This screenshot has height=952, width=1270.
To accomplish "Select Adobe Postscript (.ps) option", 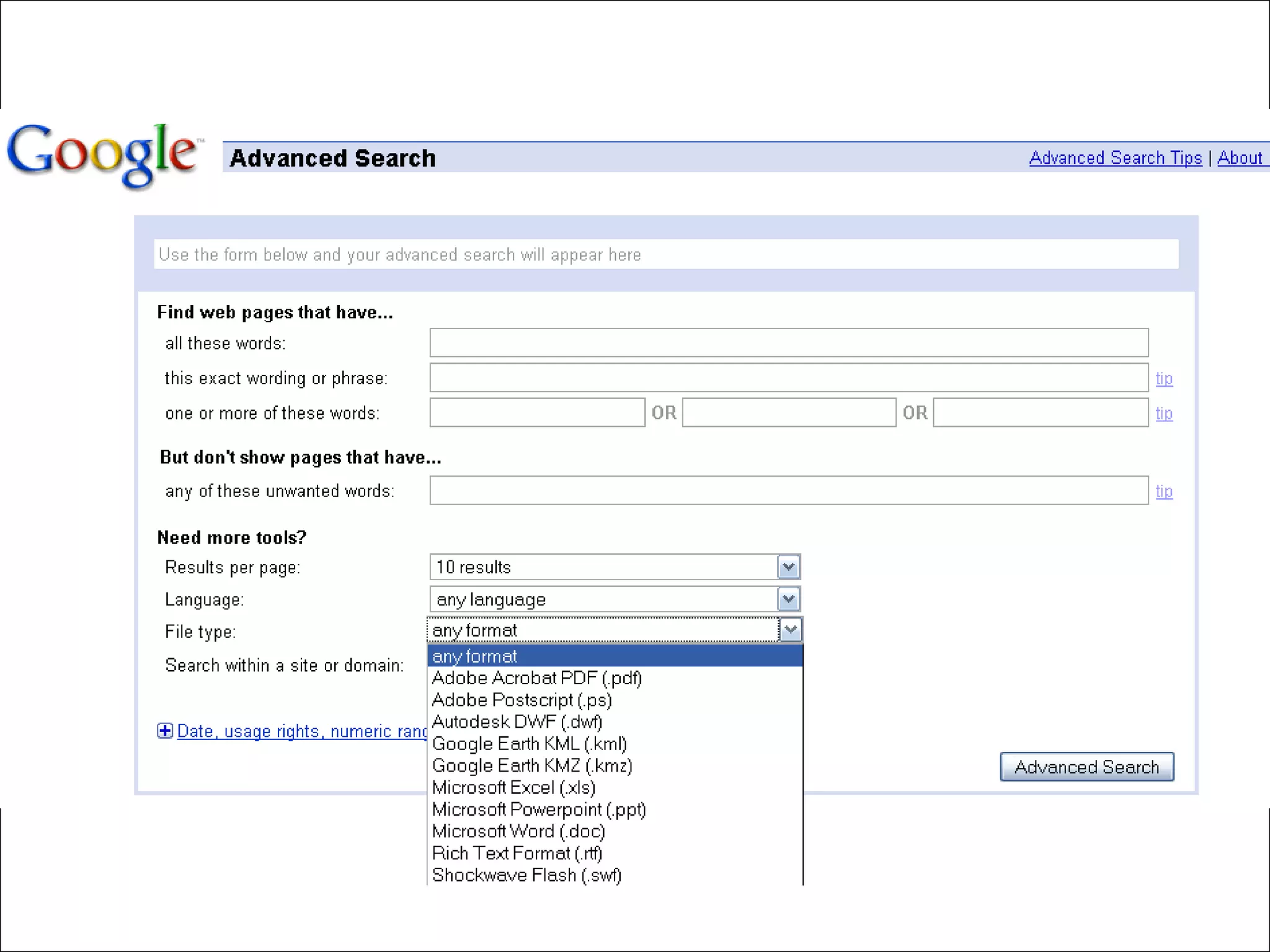I will coord(522,700).
